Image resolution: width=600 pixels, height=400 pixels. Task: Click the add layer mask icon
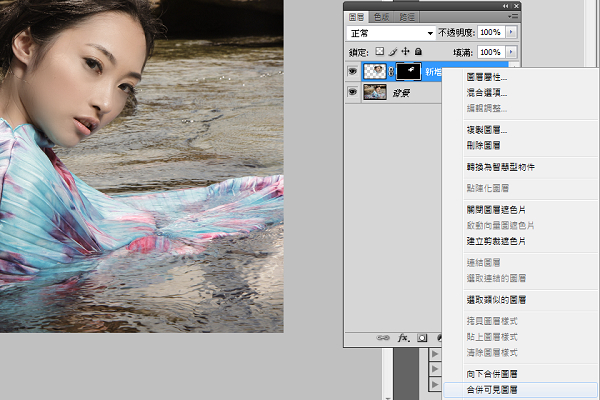click(x=422, y=338)
